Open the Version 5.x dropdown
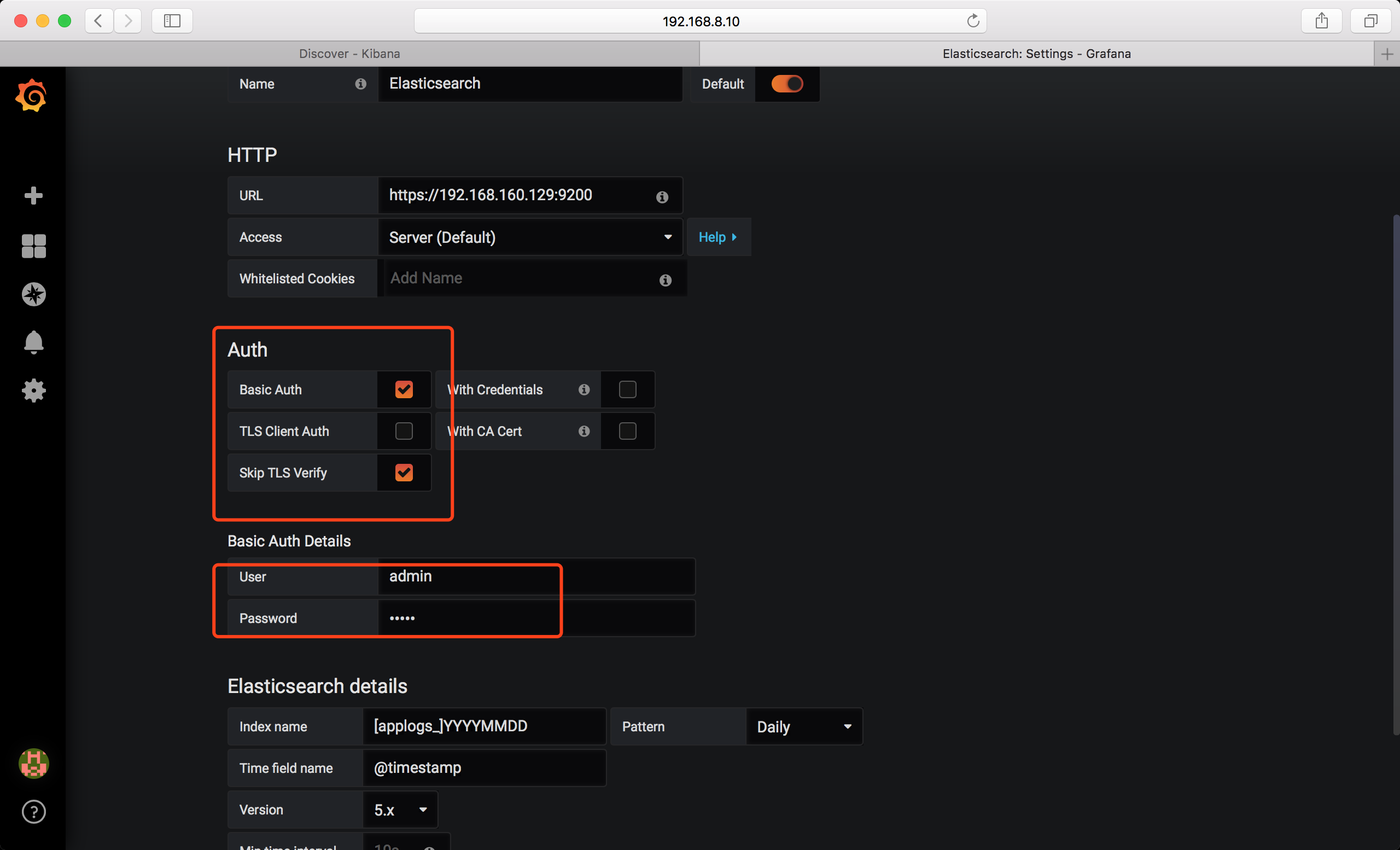 click(x=400, y=810)
